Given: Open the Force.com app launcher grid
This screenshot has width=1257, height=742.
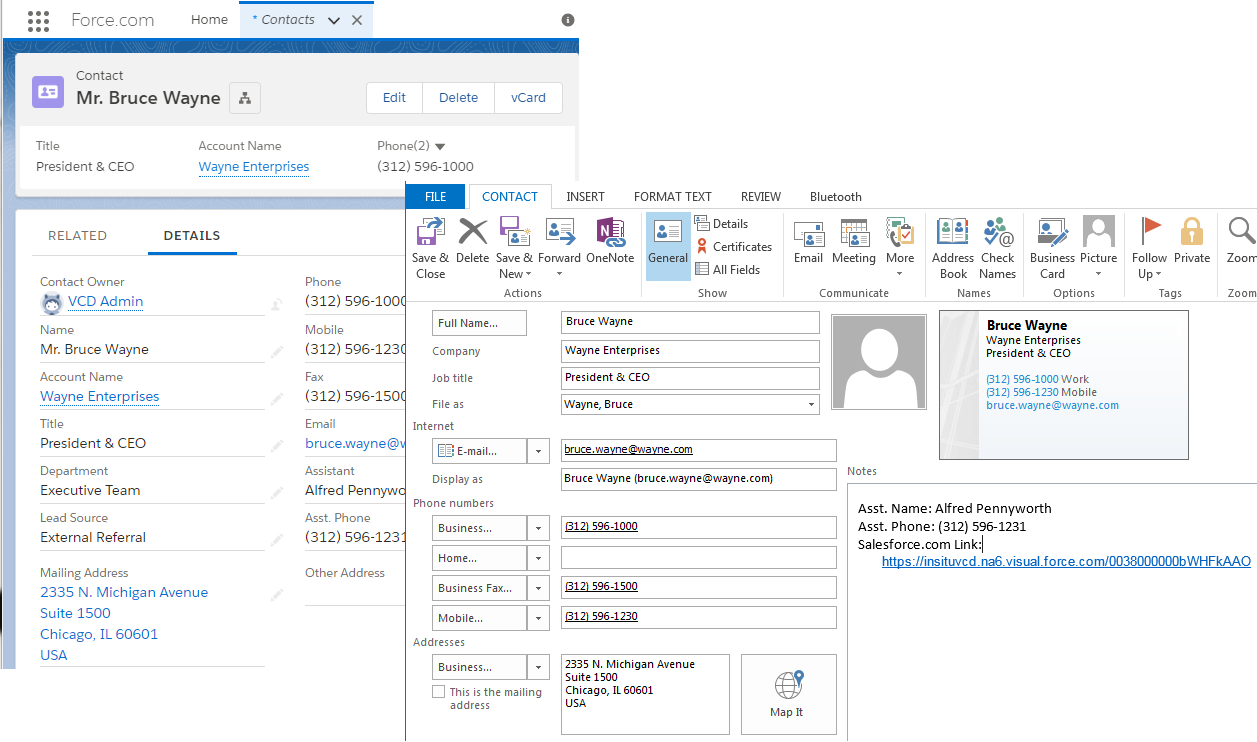Looking at the screenshot, I should point(38,20).
